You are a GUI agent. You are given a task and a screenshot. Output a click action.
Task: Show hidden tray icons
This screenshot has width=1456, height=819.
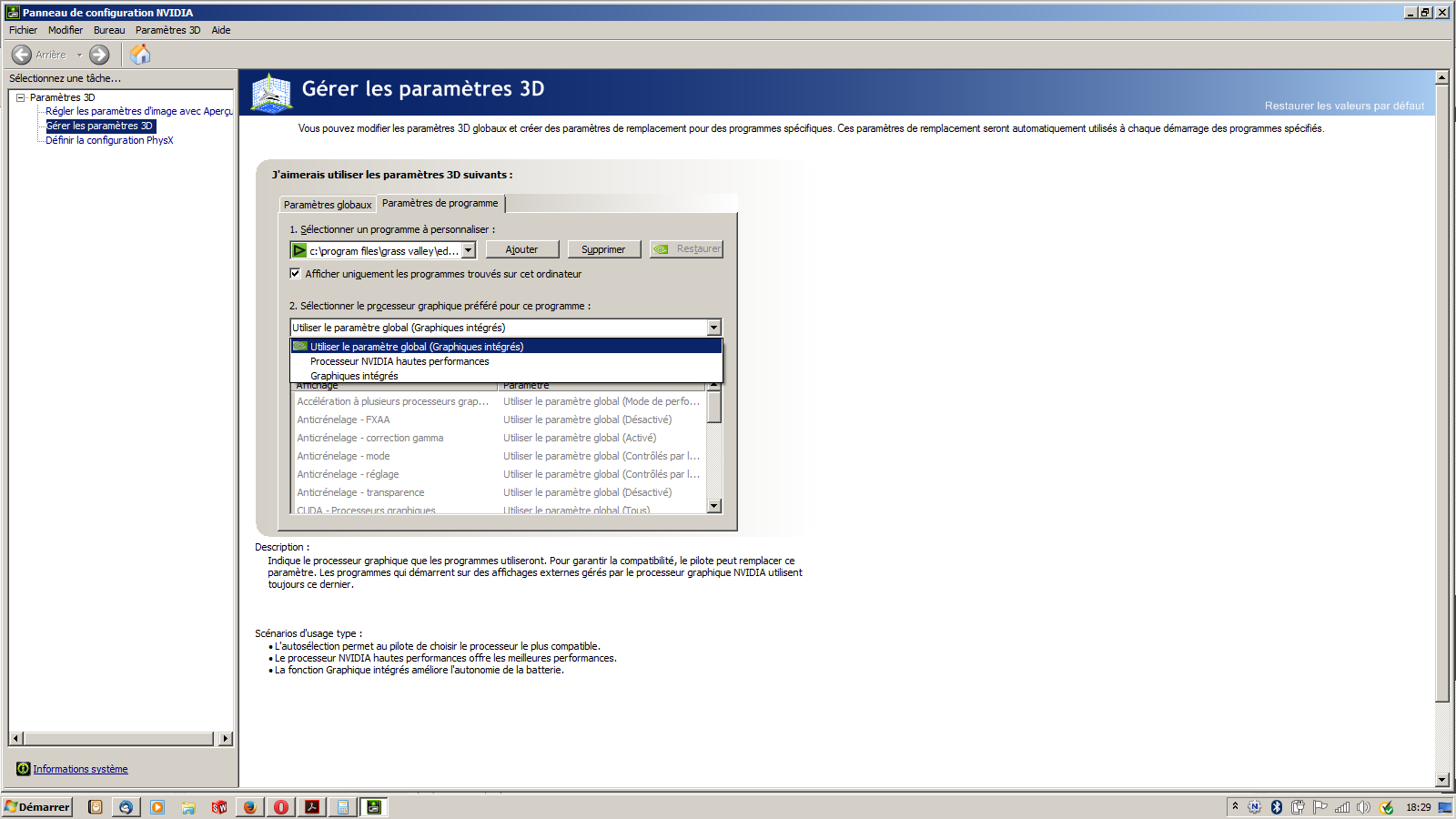pyautogui.click(x=1235, y=806)
